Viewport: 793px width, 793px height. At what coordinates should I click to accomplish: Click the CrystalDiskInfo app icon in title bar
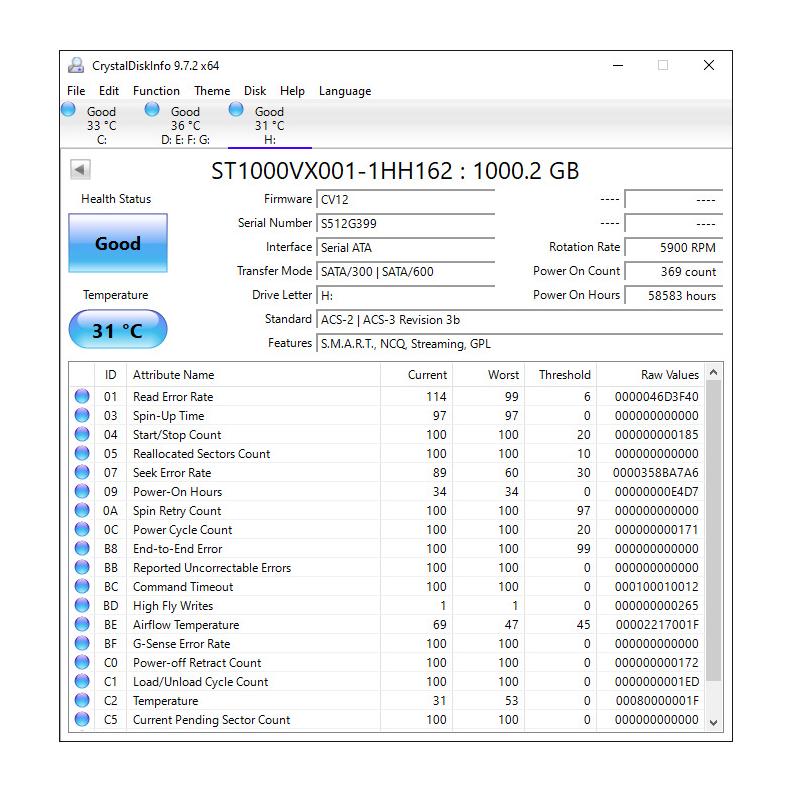(x=76, y=66)
